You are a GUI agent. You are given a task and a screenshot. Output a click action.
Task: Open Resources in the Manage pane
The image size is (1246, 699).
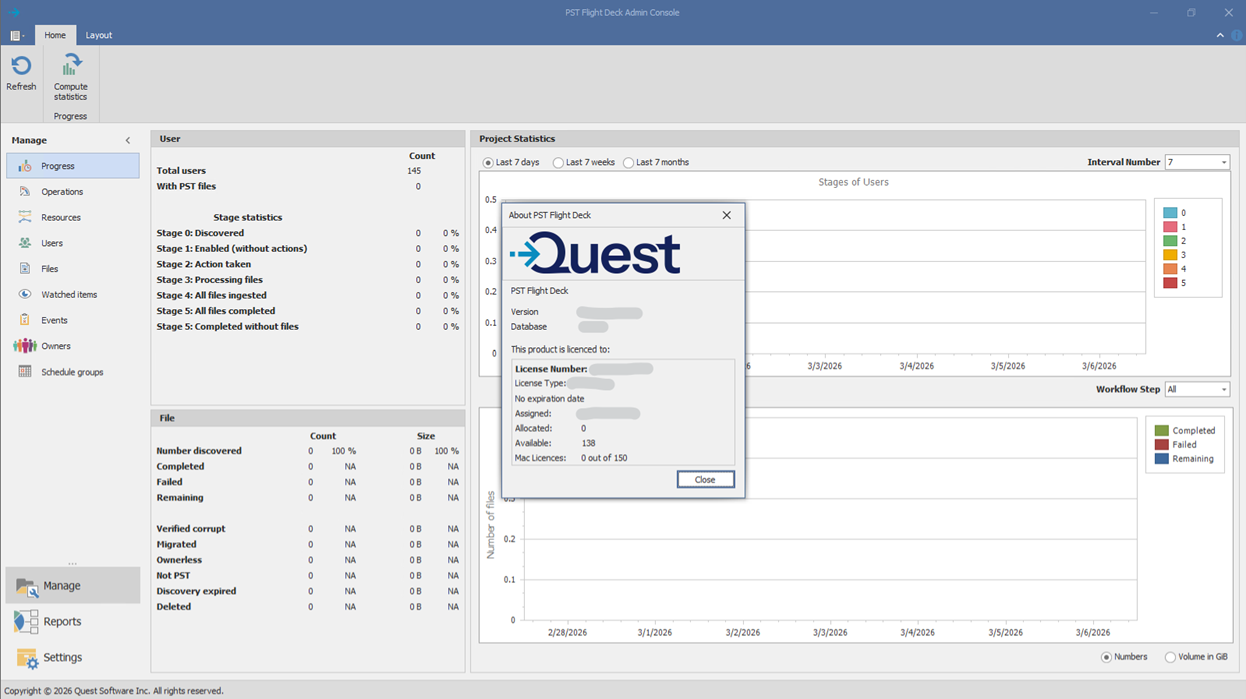(x=73, y=217)
